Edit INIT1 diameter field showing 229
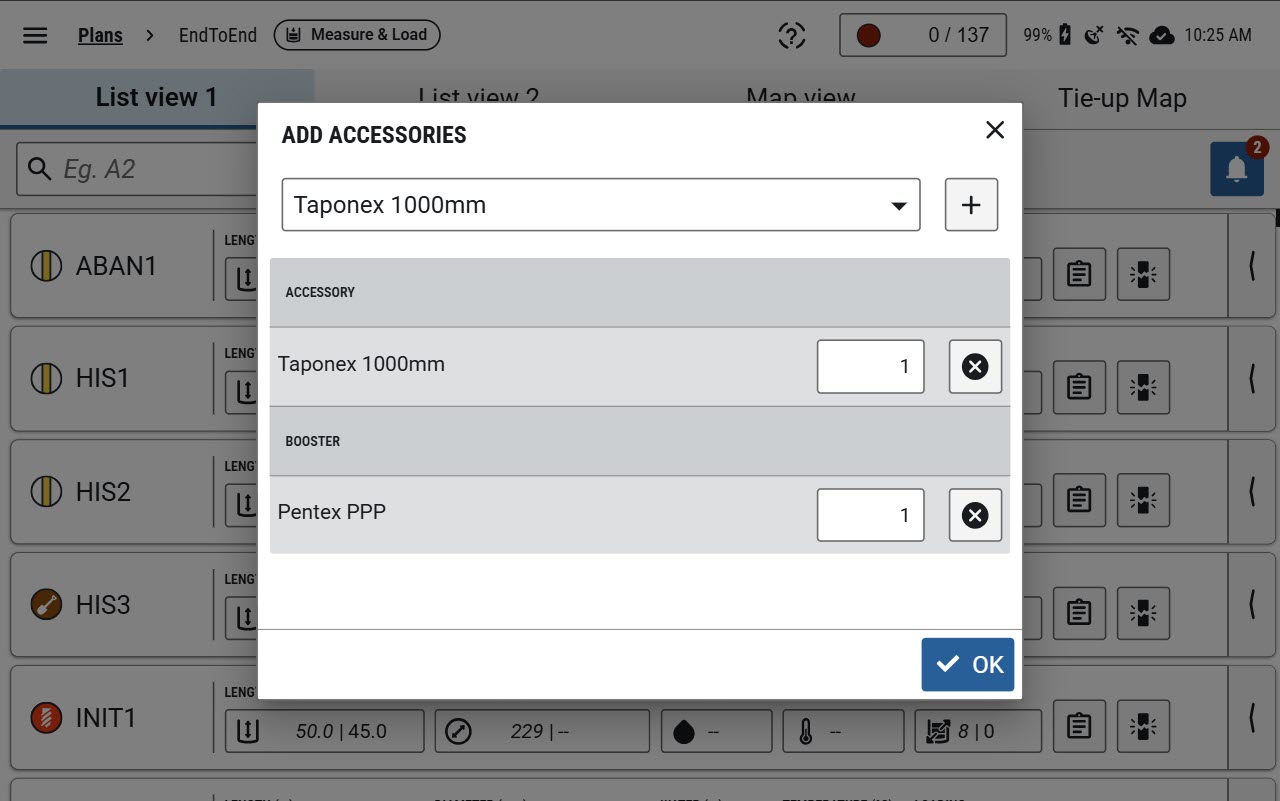Image resolution: width=1280 pixels, height=801 pixels. [542, 731]
